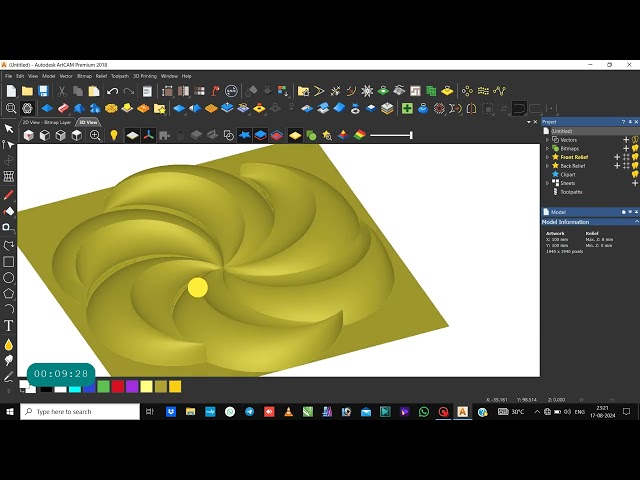Screen dimensions: 640x480
Task: Select the Clipart item in Project tree
Action: (568, 174)
